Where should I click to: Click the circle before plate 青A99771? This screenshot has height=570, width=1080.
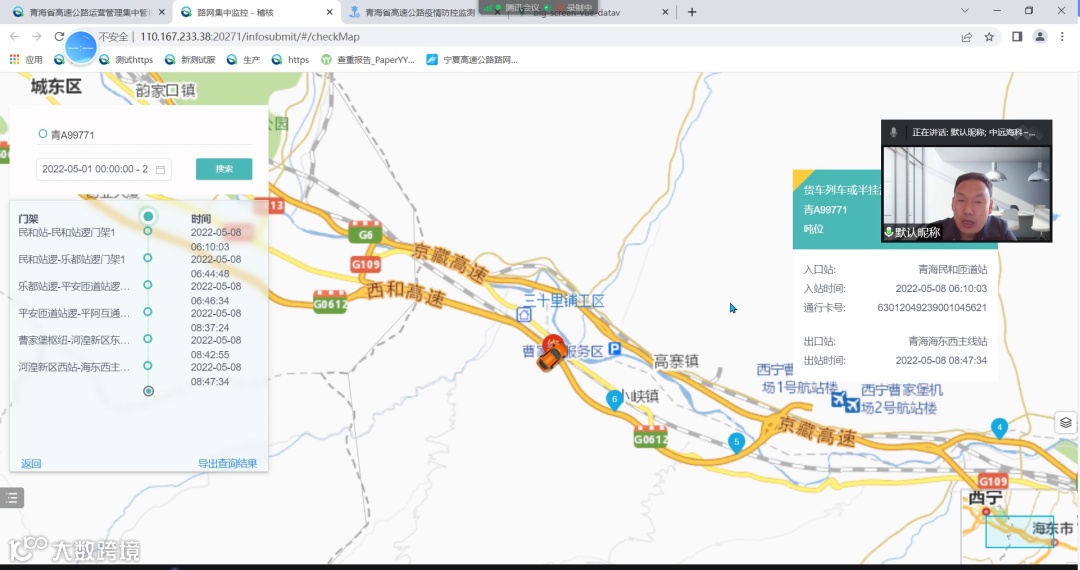pos(43,134)
